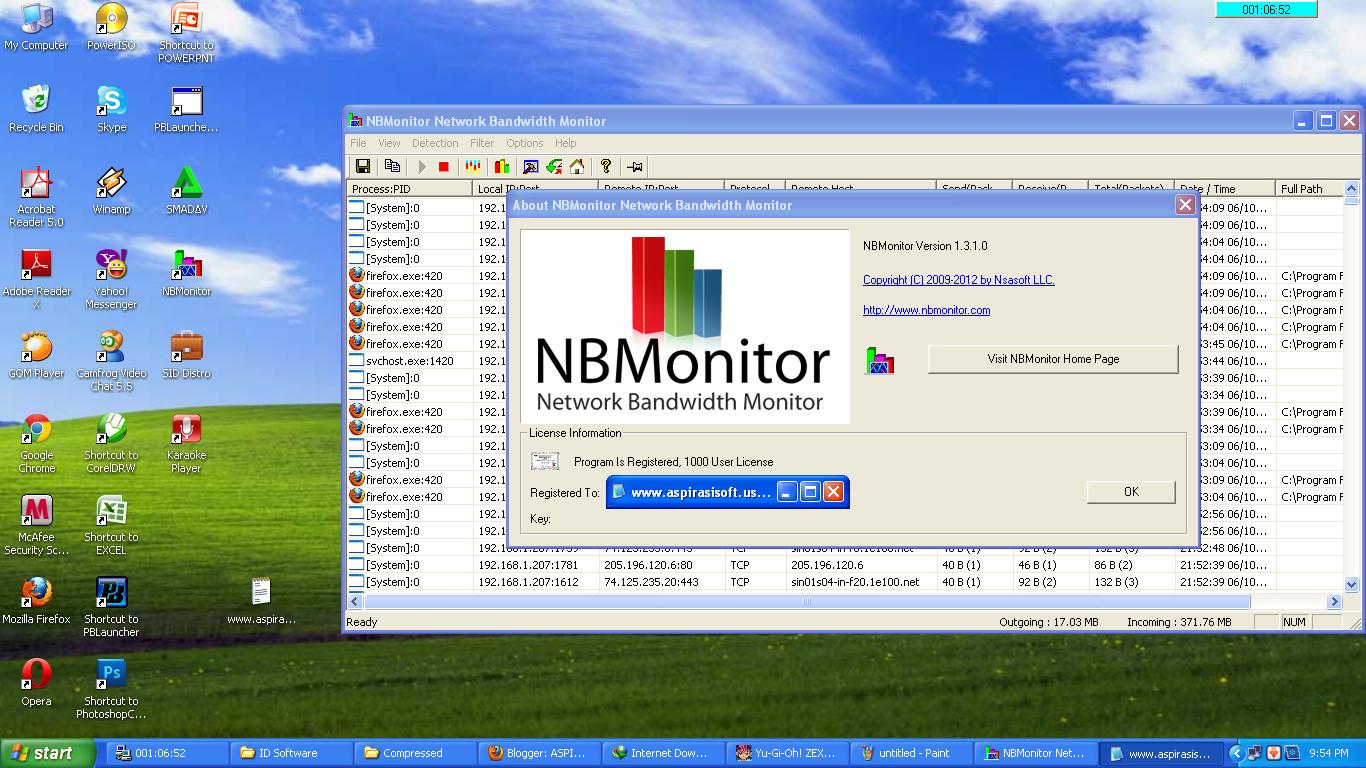
Task: Start monitoring with the green play icon
Action: [x=421, y=166]
